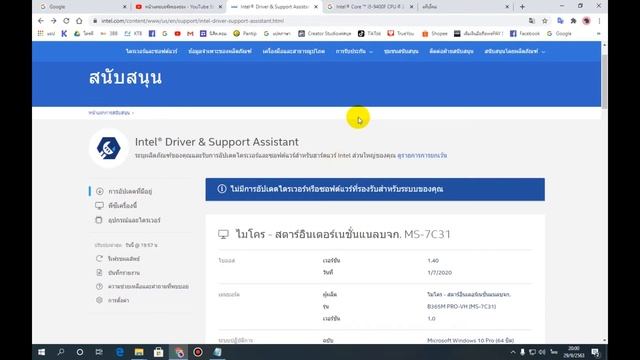Open the first Intel nav item, drivers and software
The width and height of the screenshot is (640, 360).
coord(151,51)
